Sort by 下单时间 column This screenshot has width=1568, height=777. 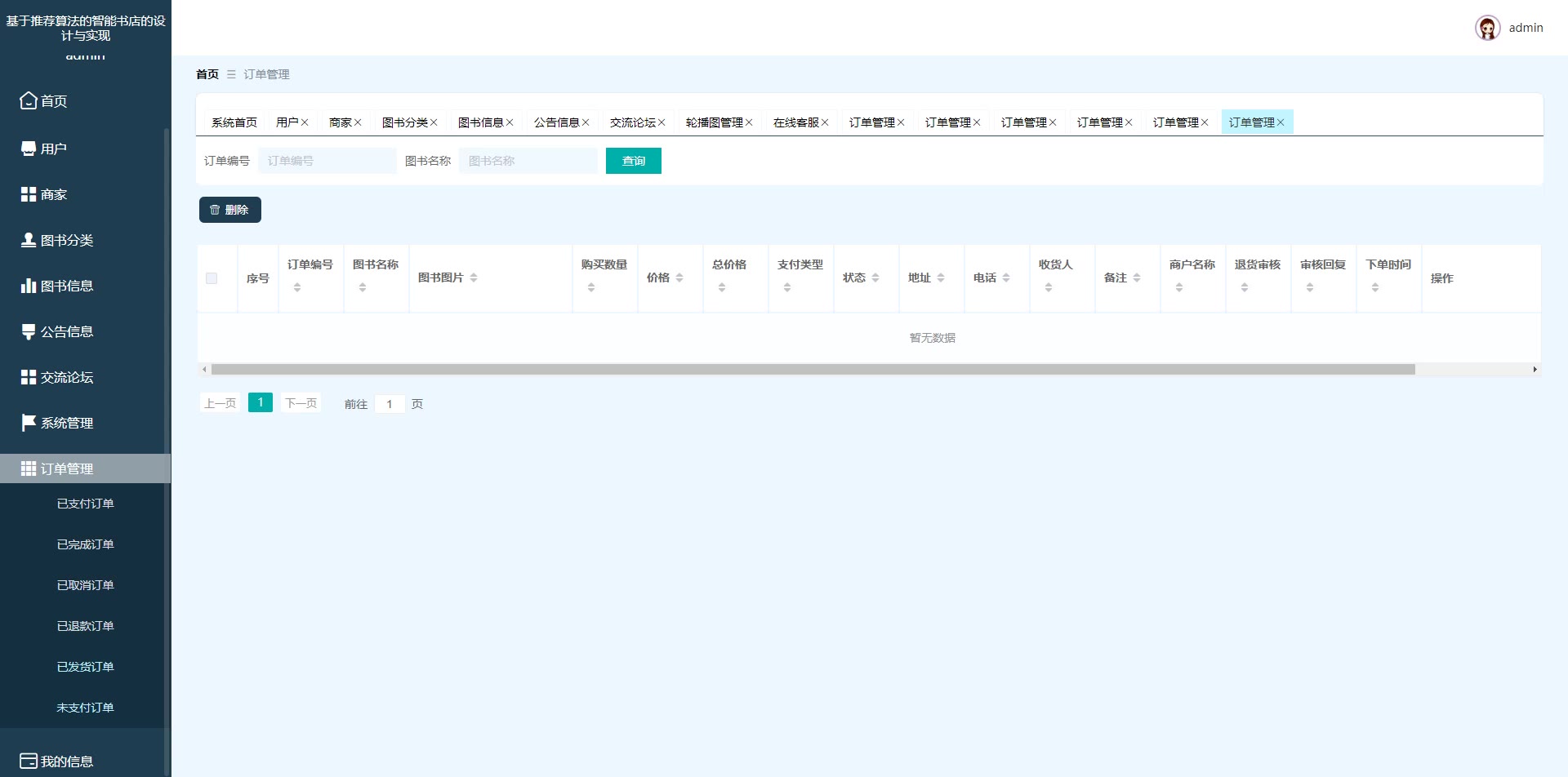click(1375, 287)
